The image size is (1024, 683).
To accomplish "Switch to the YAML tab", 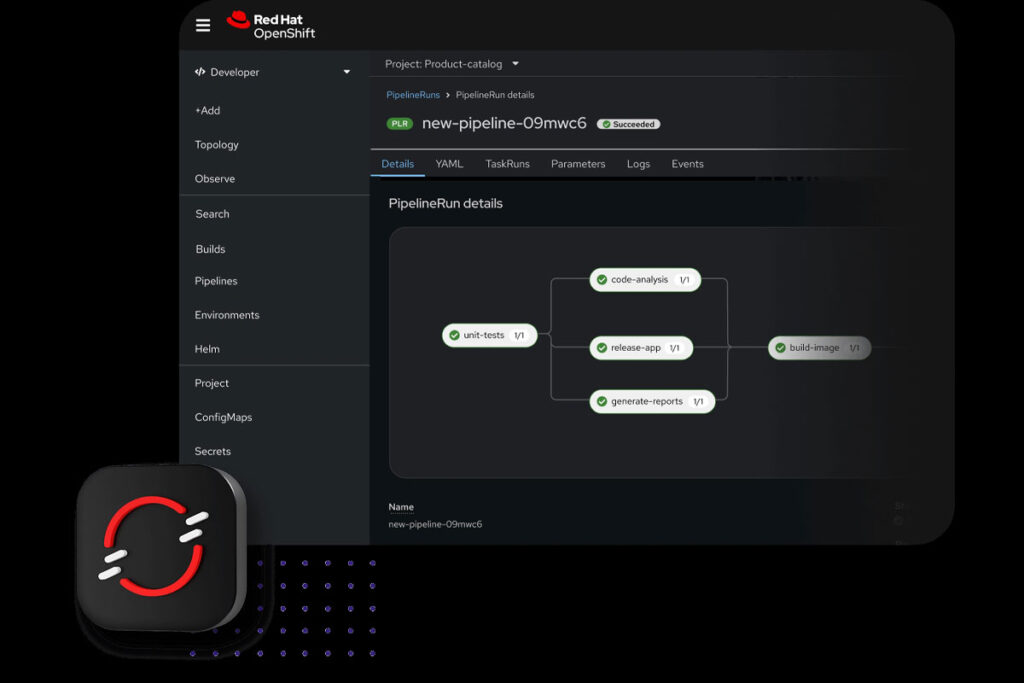I will click(x=449, y=163).
